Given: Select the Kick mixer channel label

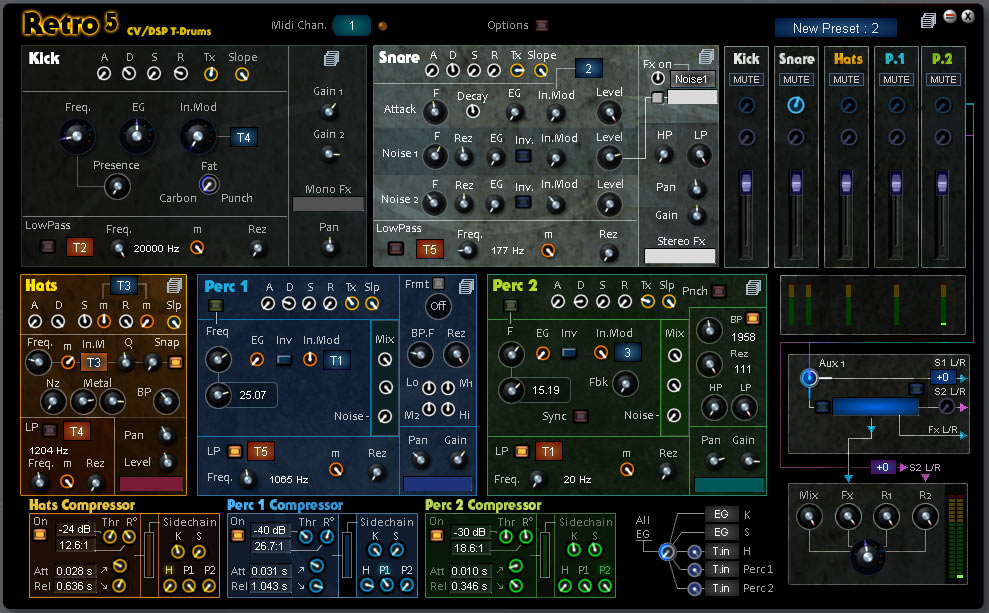Looking at the screenshot, I should [x=746, y=59].
